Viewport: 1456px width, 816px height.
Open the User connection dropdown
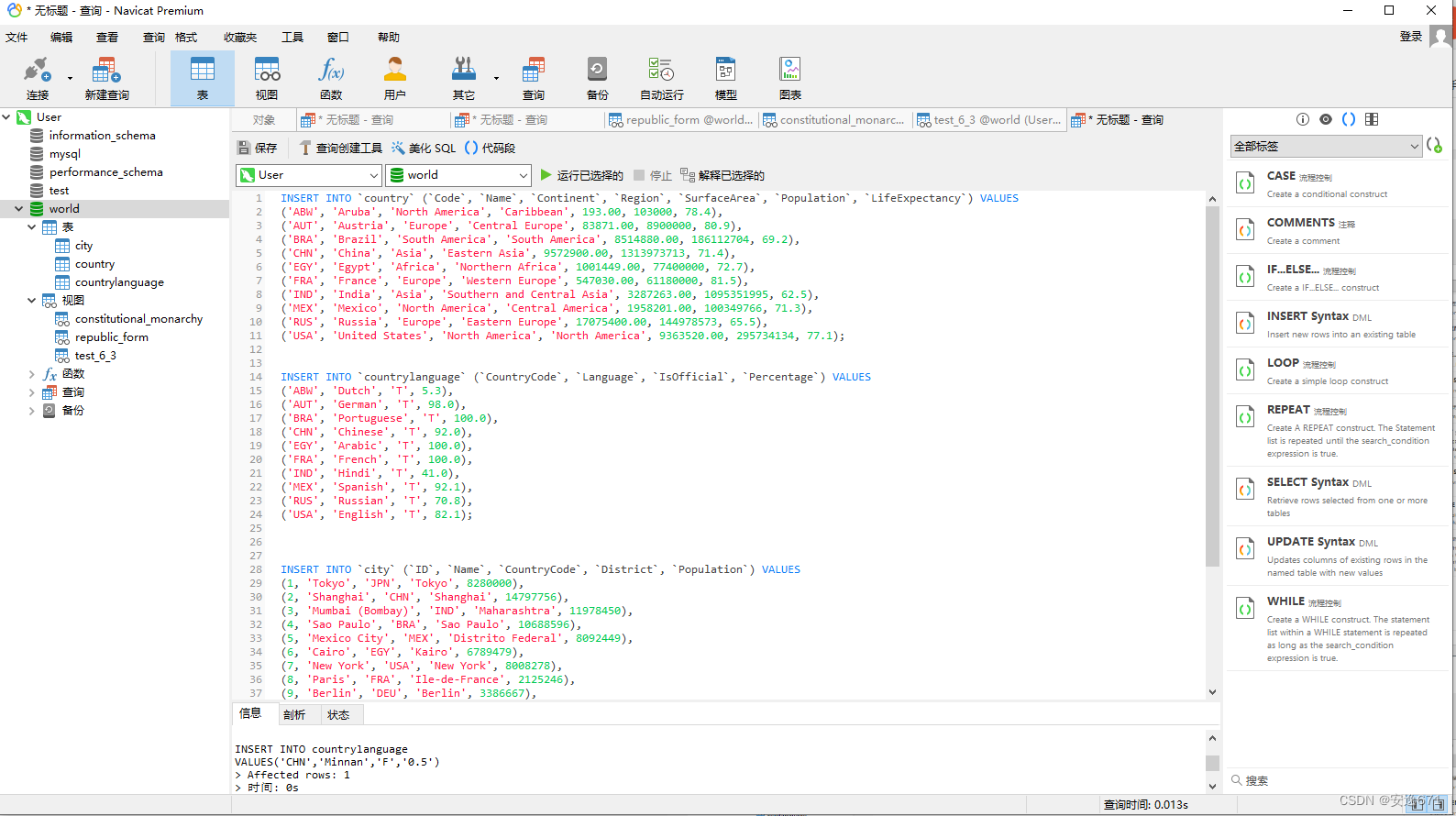tap(309, 175)
